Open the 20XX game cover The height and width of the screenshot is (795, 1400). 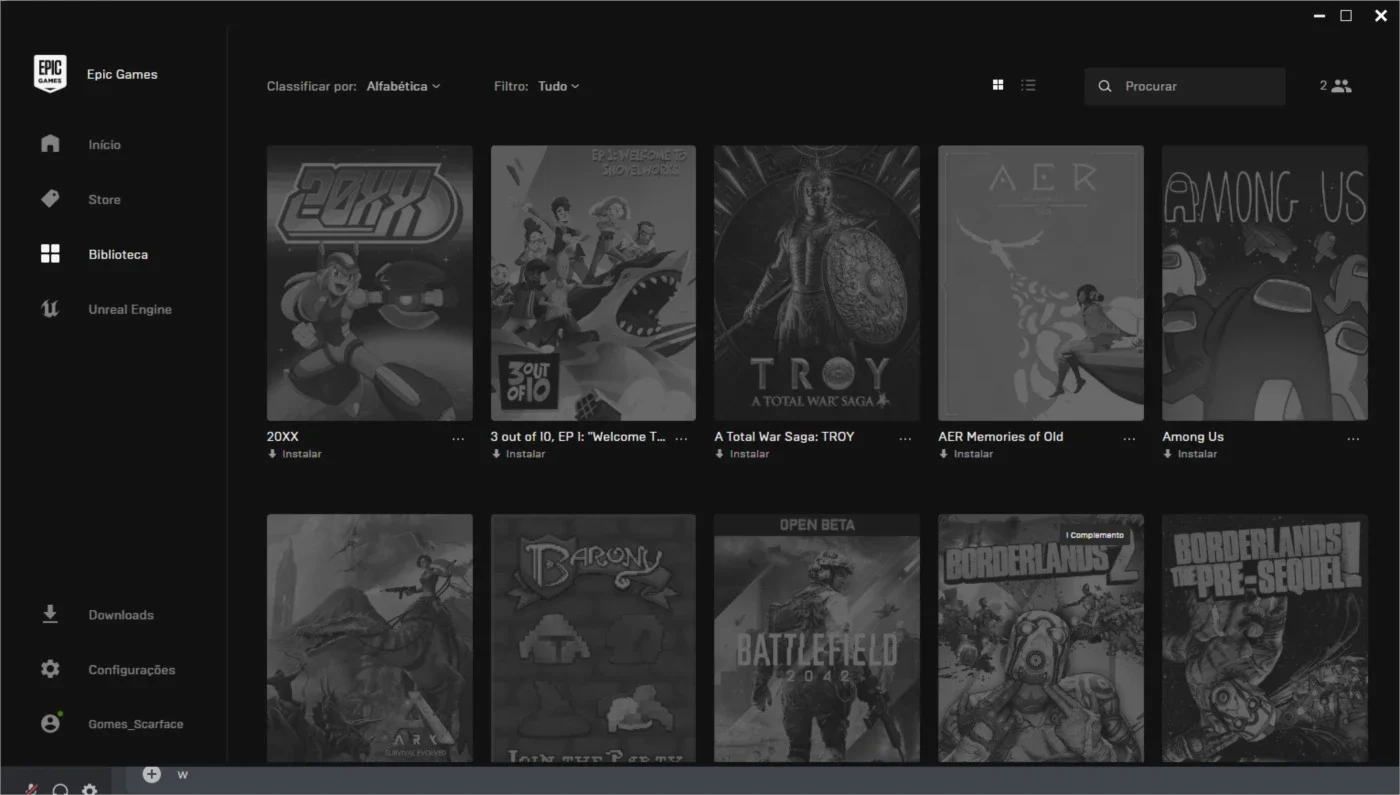tap(370, 283)
